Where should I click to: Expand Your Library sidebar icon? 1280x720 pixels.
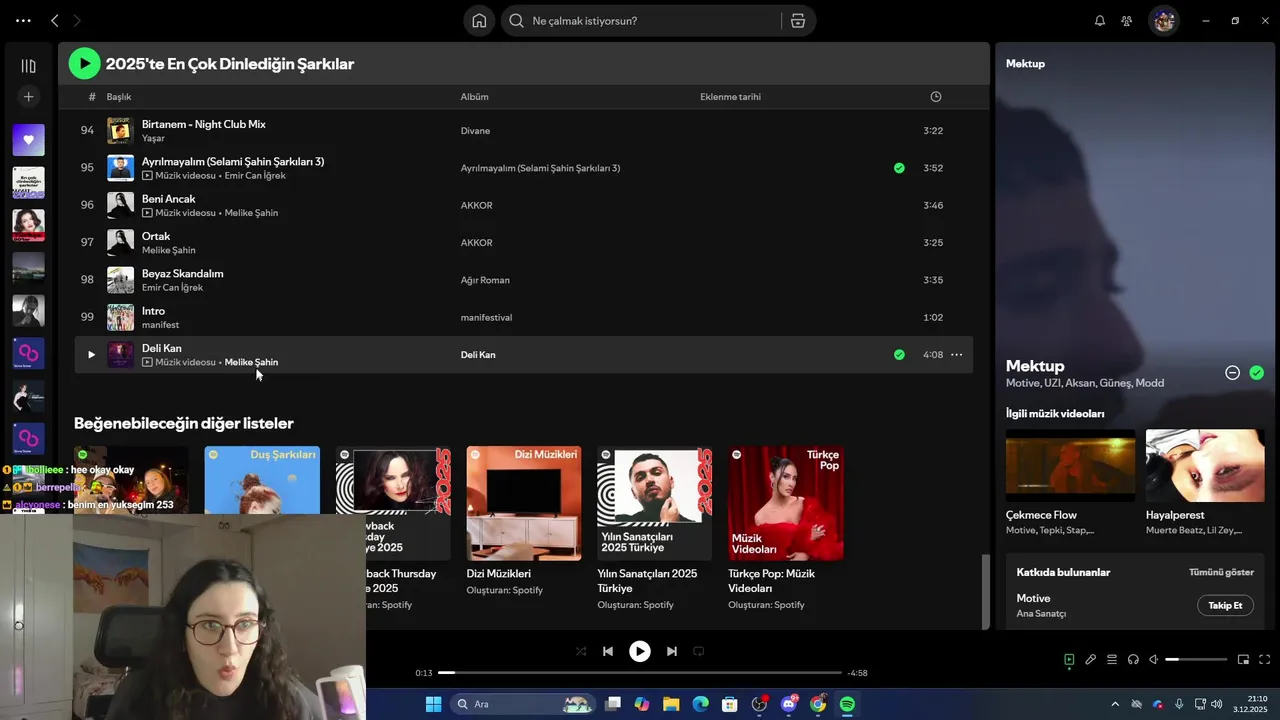point(28,66)
